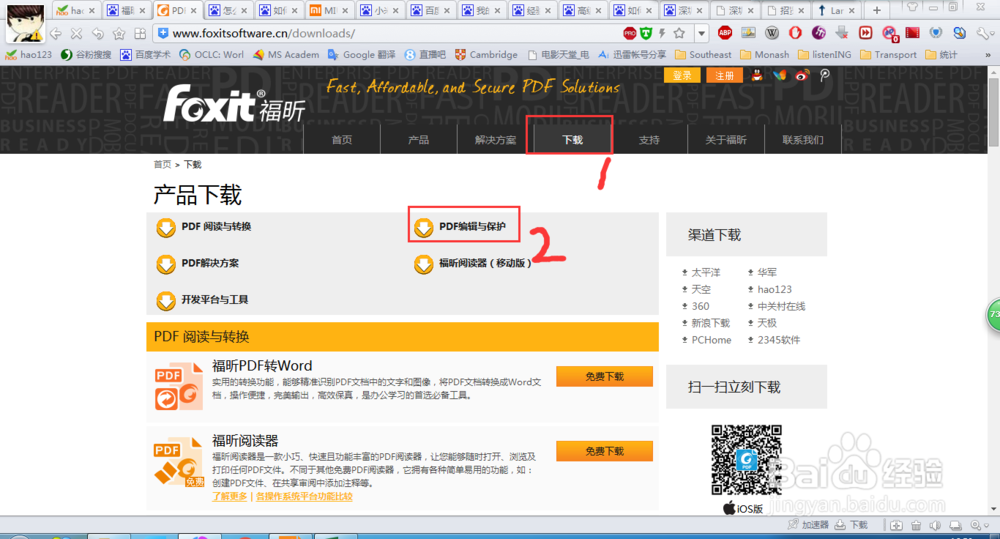
Task: Open the 中关村在线 channel download link
Action: click(781, 306)
